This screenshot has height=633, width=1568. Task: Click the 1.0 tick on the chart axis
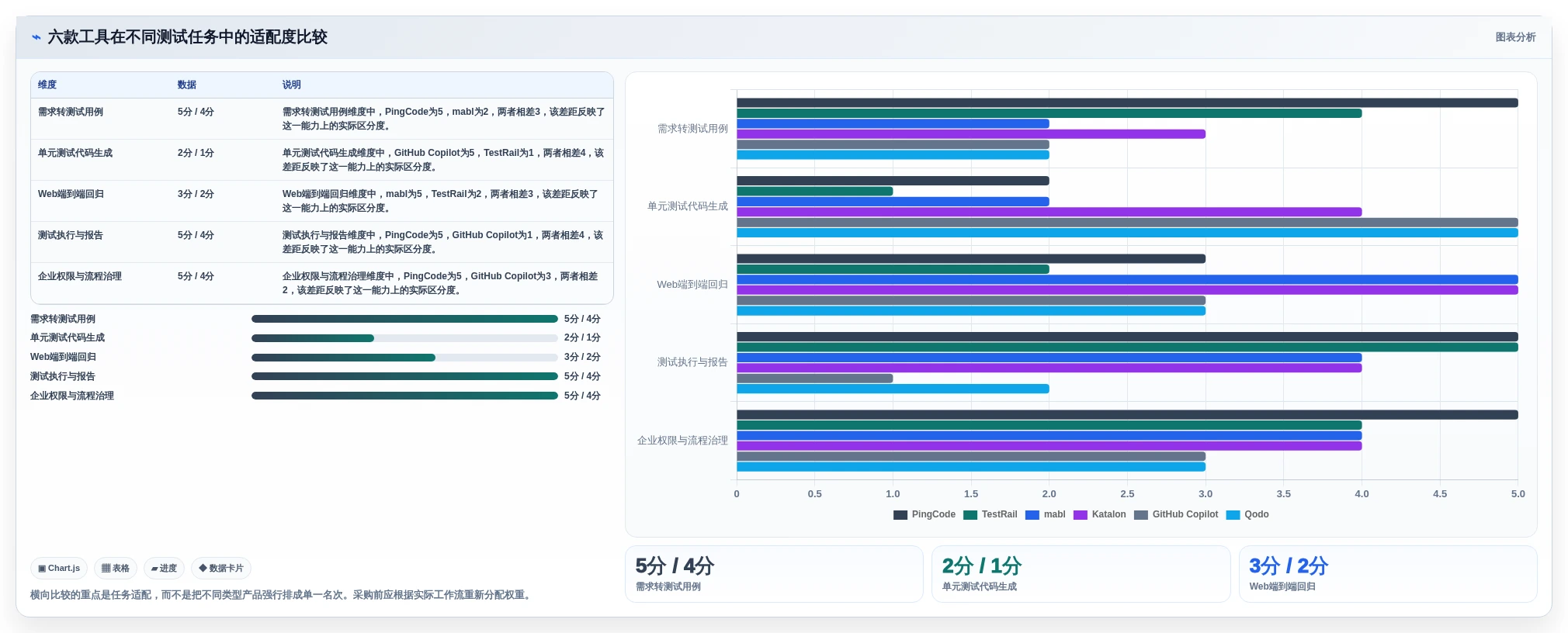click(893, 494)
